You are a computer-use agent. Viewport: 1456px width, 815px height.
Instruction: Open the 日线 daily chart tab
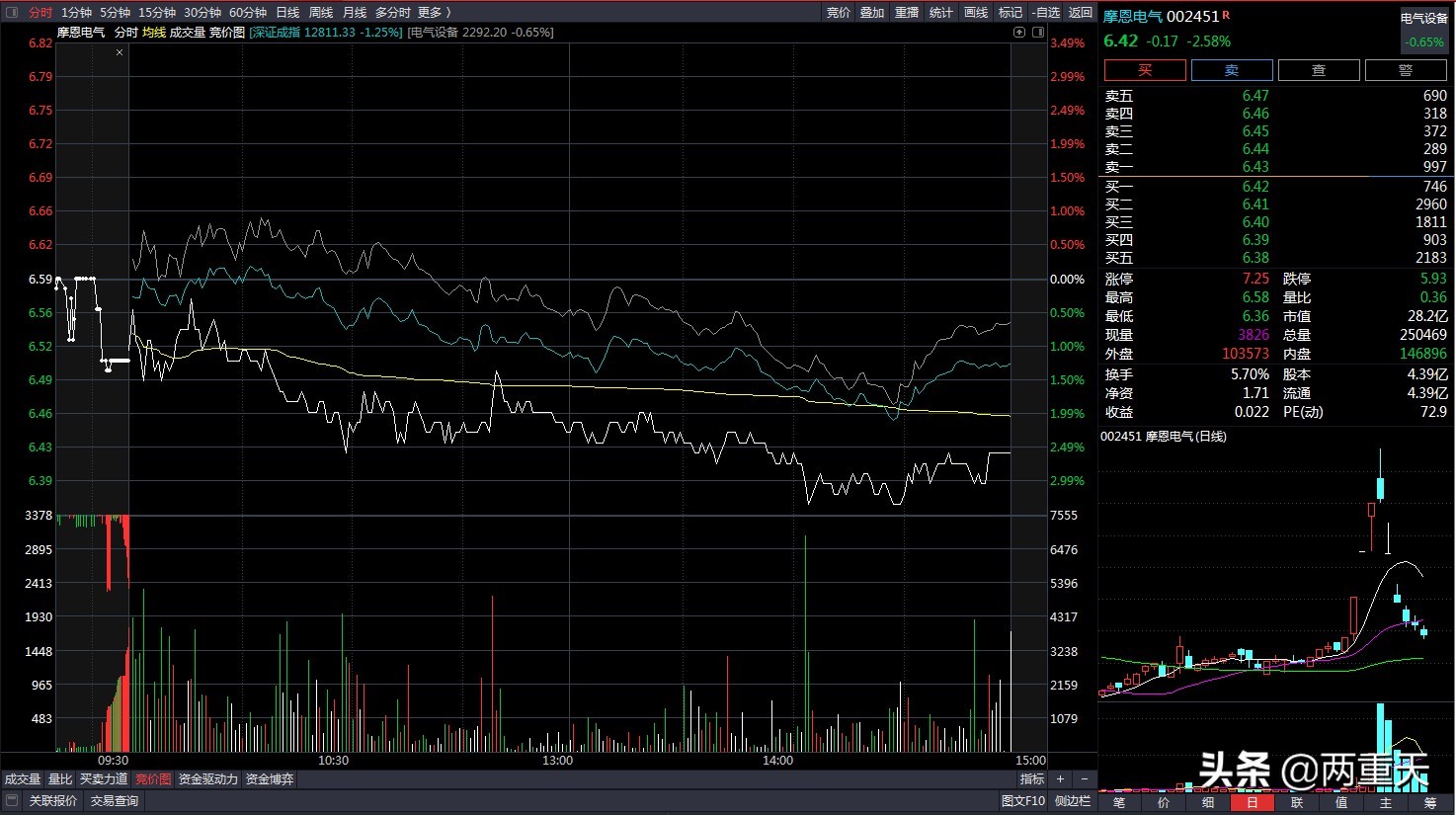pyautogui.click(x=287, y=12)
